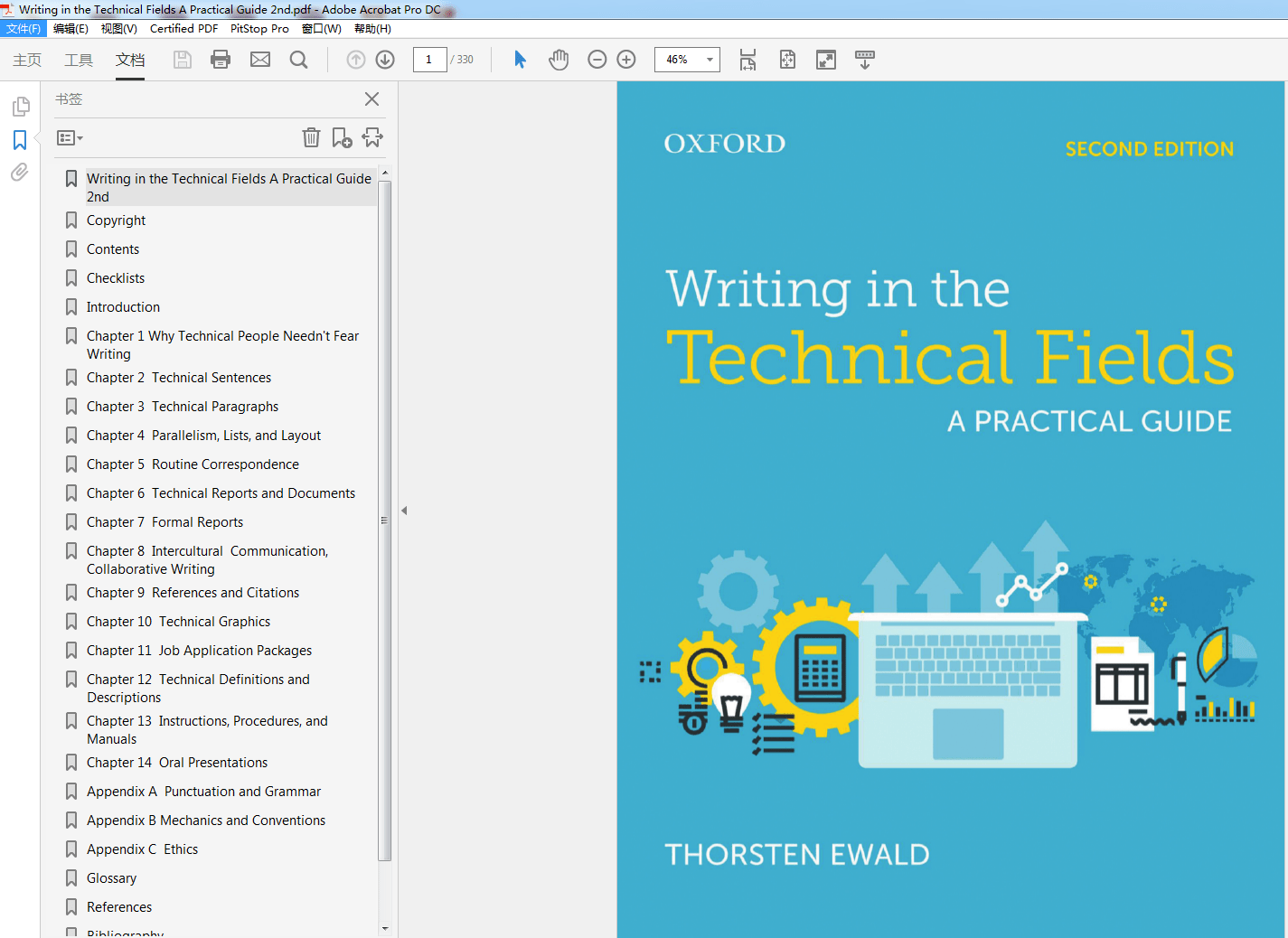1288x938 pixels.
Task: Email the PDF via the envelope icon
Action: click(x=260, y=60)
